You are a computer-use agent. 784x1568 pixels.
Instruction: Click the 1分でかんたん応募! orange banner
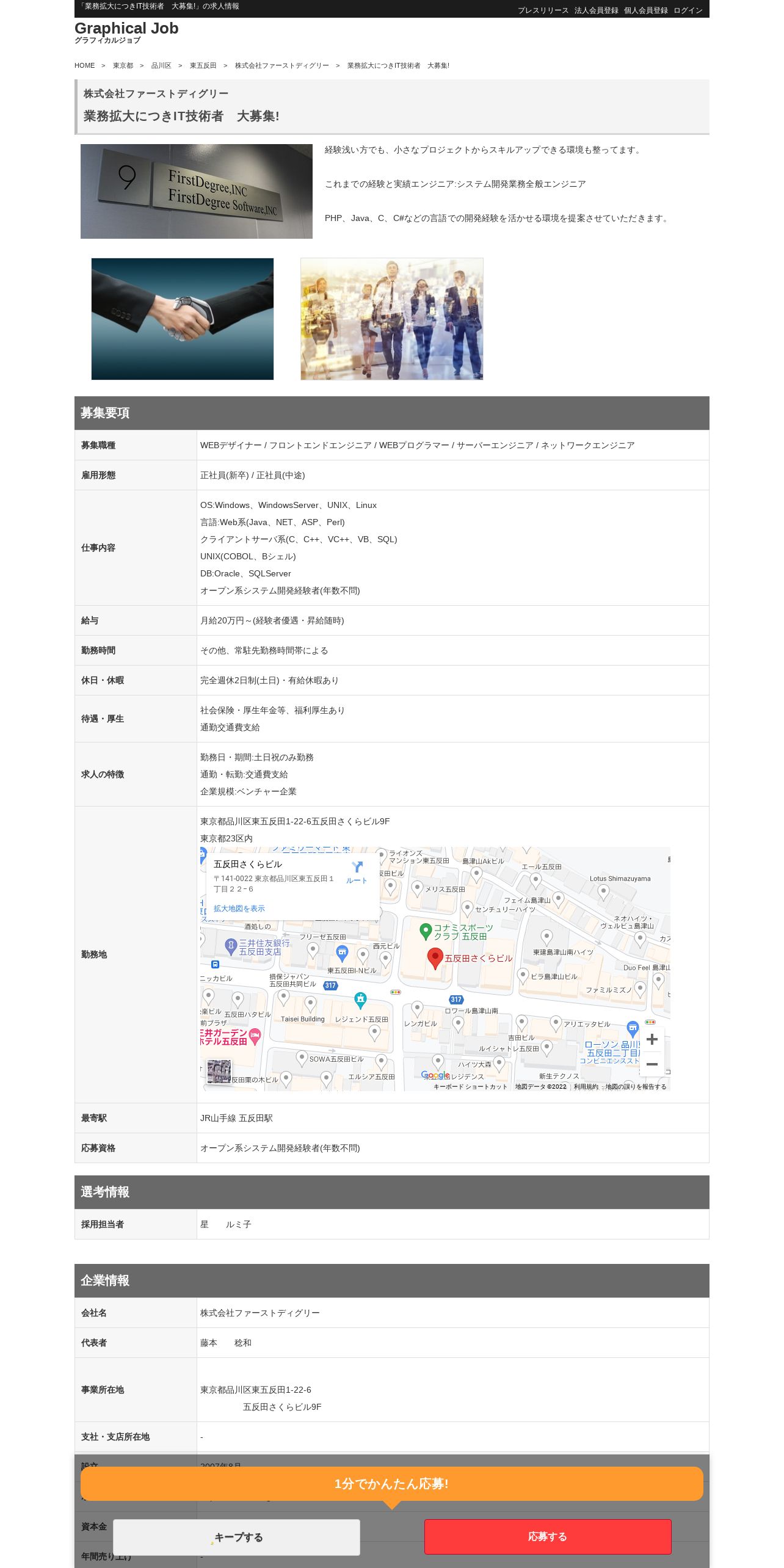391,1484
